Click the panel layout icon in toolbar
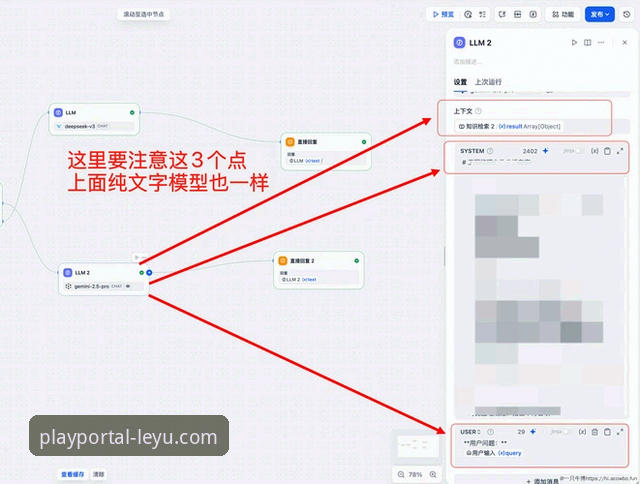This screenshot has width=640, height=484. pyautogui.click(x=517, y=14)
